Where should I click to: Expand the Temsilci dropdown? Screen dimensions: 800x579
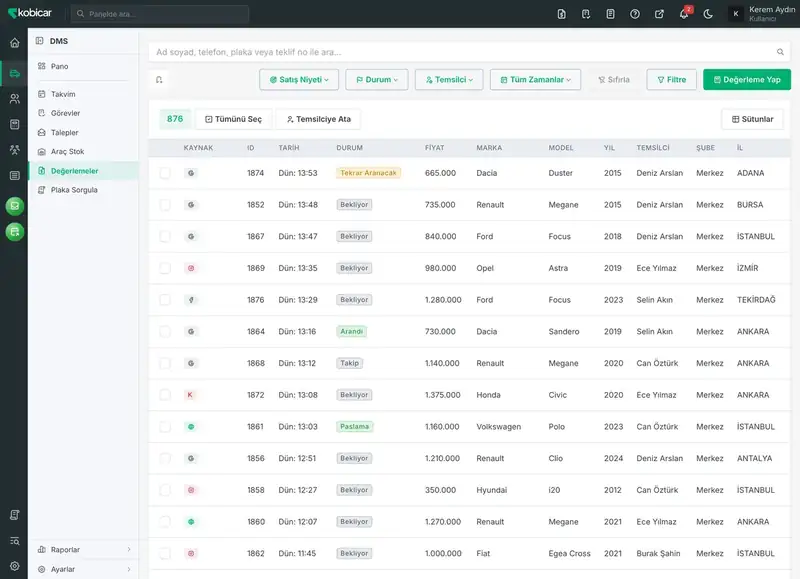point(449,80)
